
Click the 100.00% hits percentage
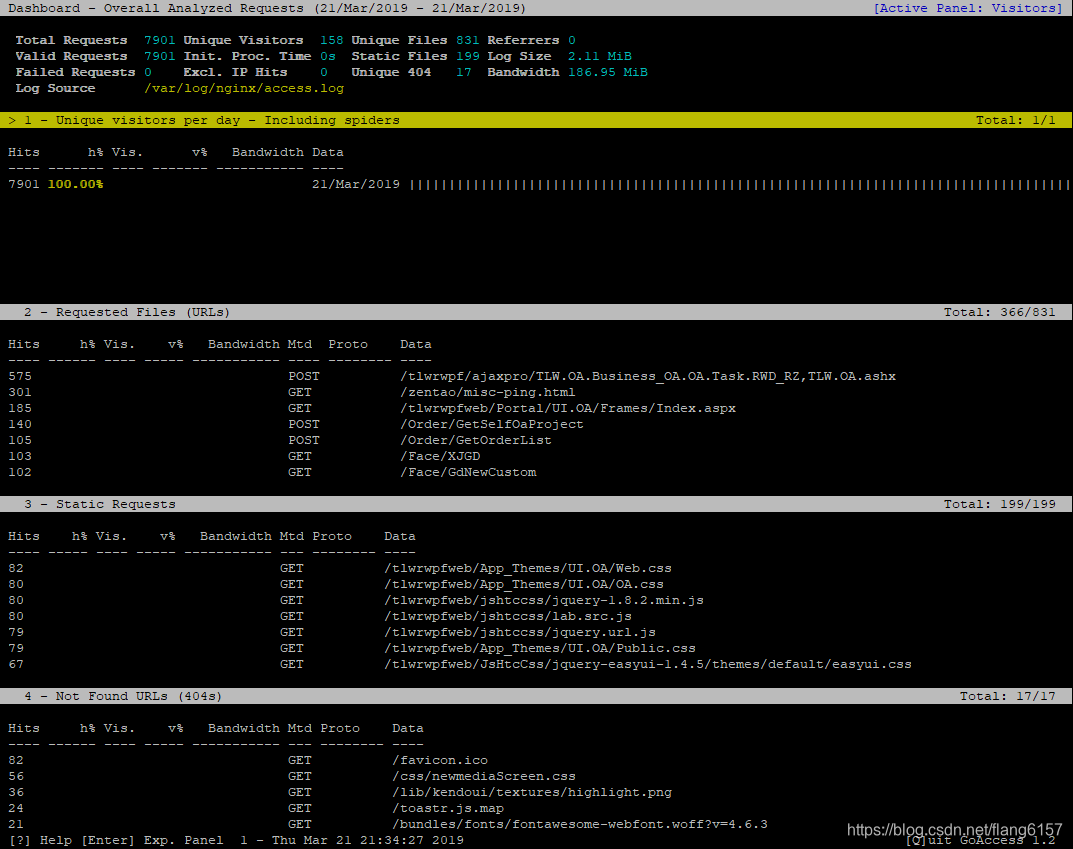pos(75,184)
